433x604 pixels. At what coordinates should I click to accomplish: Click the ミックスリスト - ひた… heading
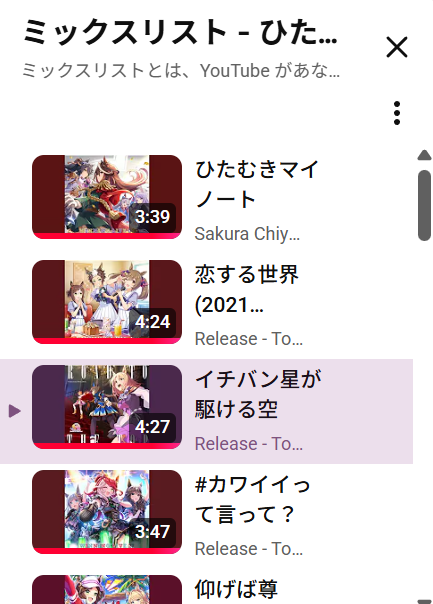180,32
